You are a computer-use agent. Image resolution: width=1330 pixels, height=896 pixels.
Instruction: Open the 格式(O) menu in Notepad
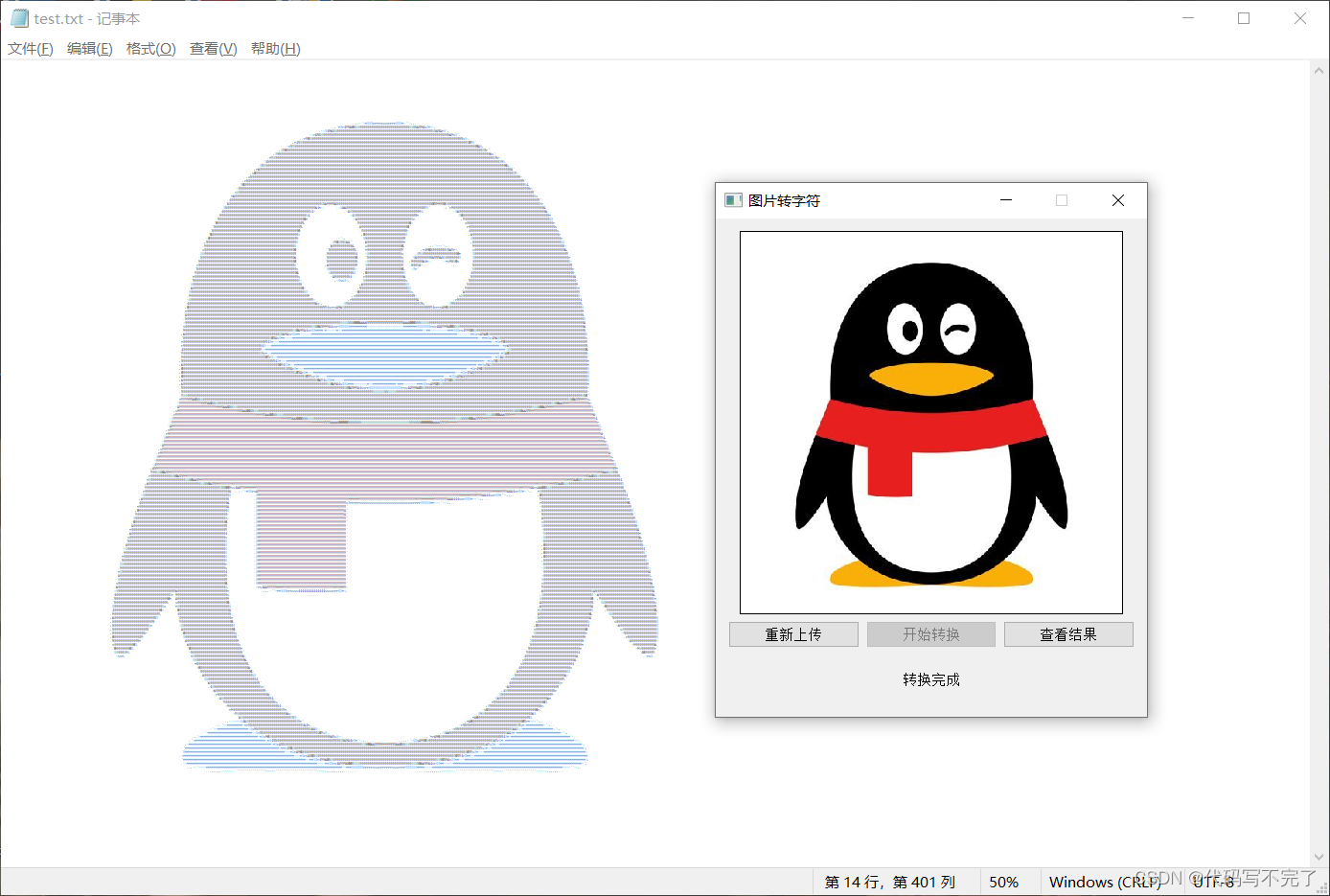coord(151,49)
